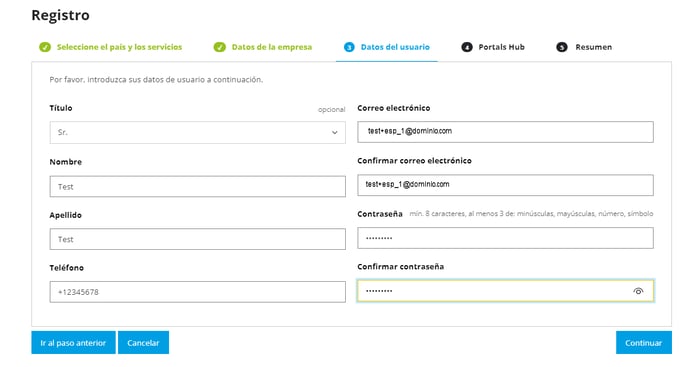Image resolution: width=688 pixels, height=367 pixels.
Task: Click the green checkmark icon beside Seleccione el país
Action: pos(45,47)
